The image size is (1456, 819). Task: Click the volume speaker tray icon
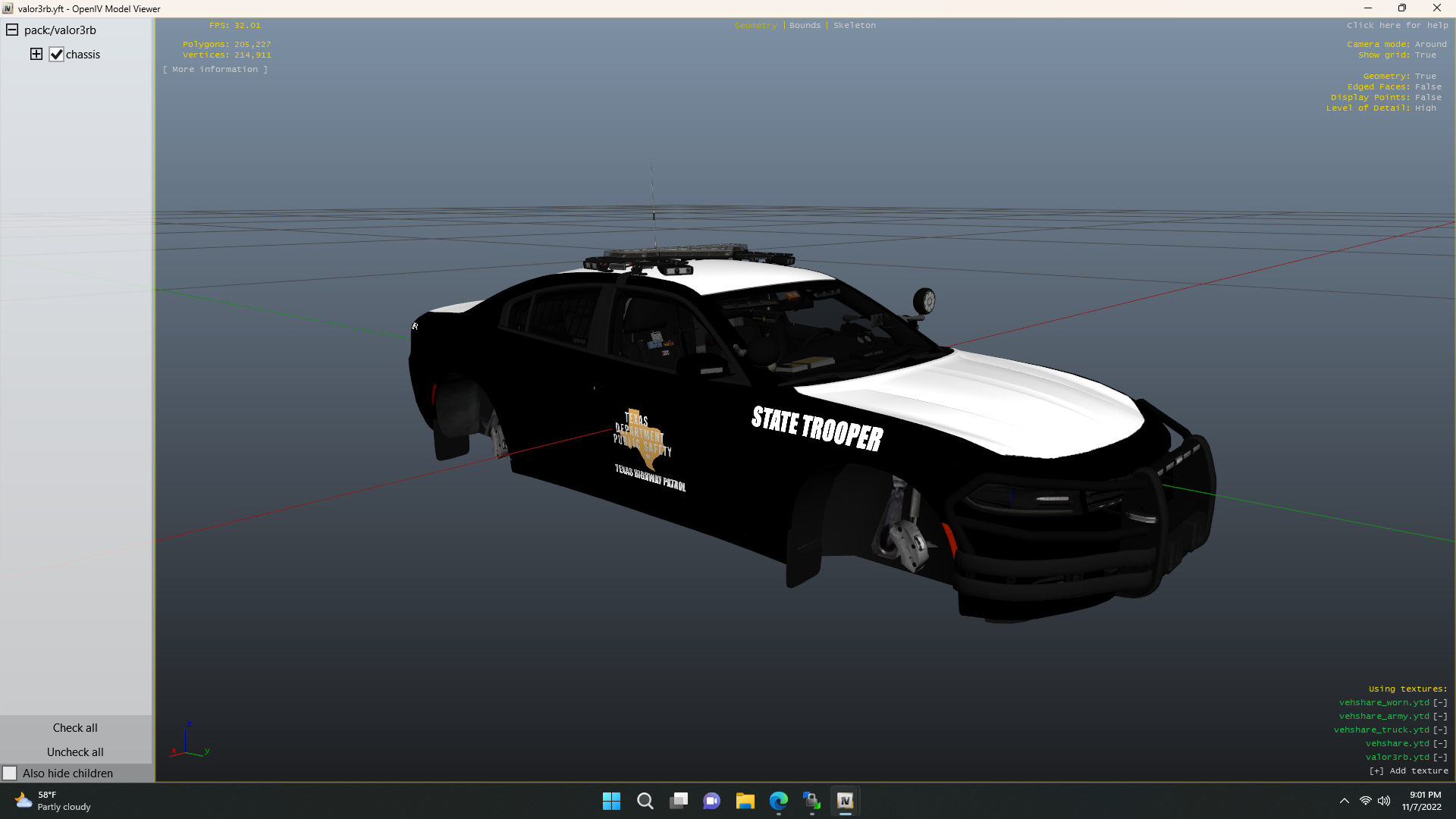pos(1384,801)
